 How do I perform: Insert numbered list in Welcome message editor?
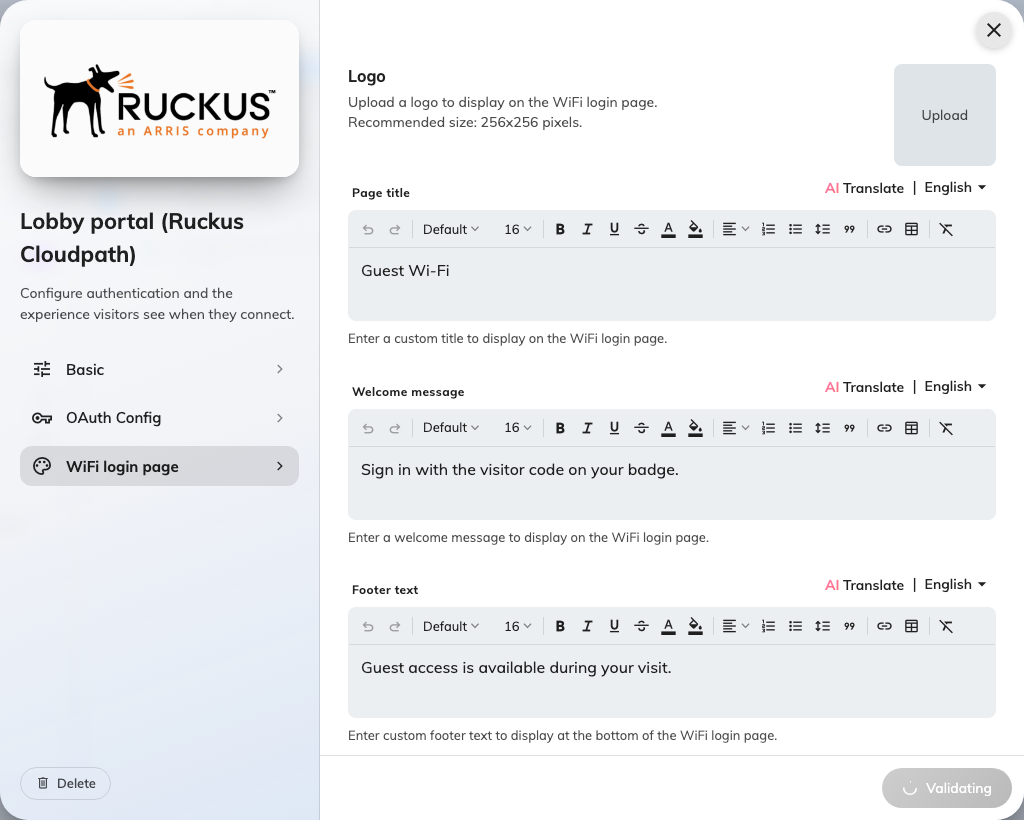coord(768,428)
